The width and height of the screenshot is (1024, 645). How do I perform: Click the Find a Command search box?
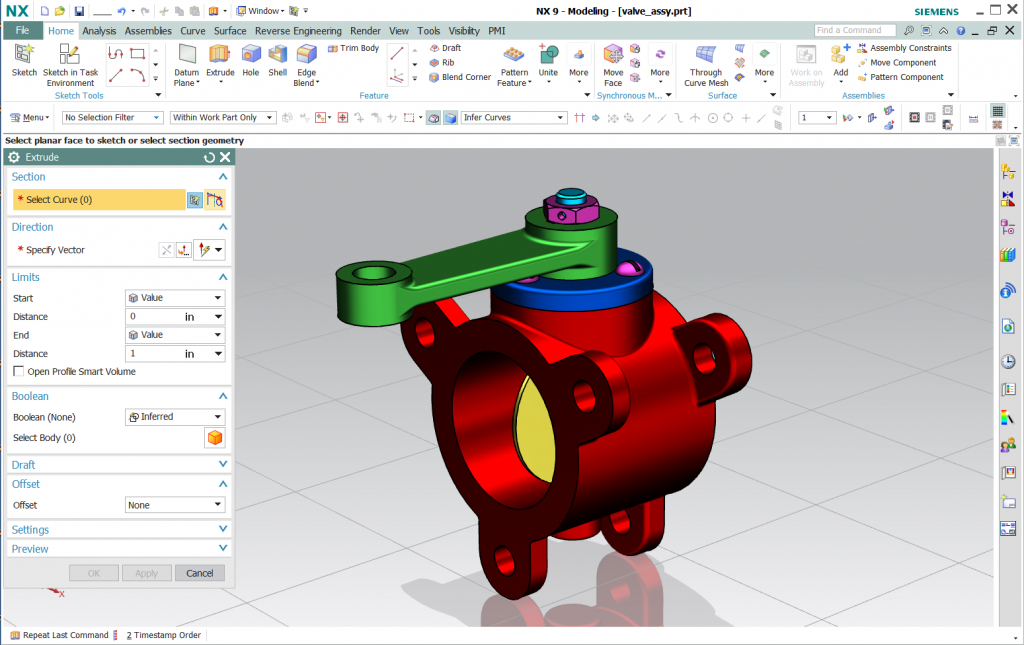[855, 30]
